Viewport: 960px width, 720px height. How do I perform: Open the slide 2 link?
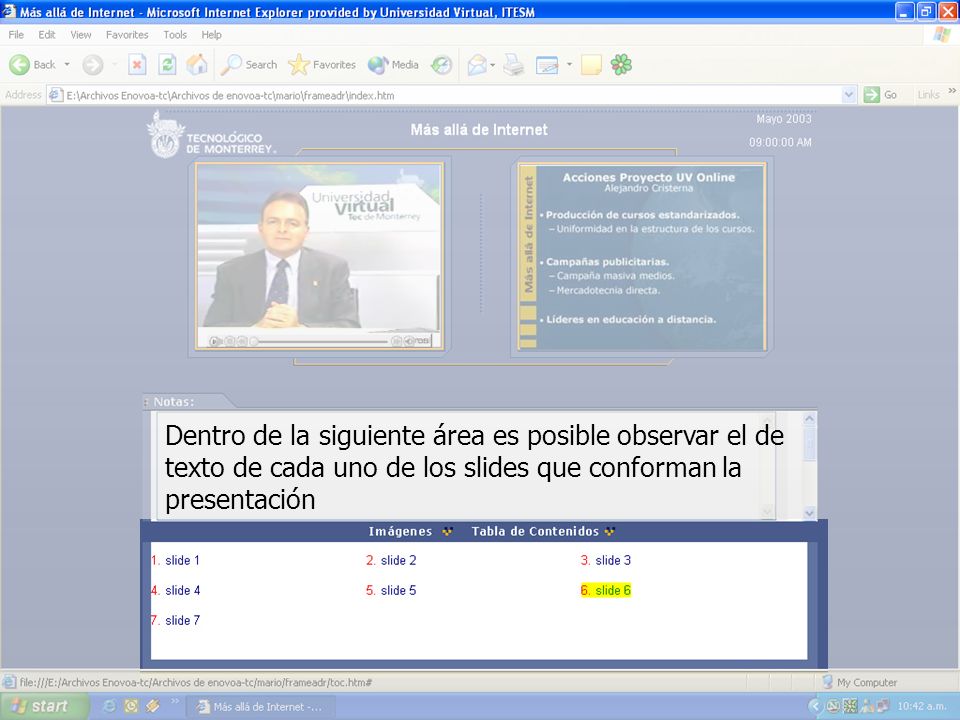[398, 560]
